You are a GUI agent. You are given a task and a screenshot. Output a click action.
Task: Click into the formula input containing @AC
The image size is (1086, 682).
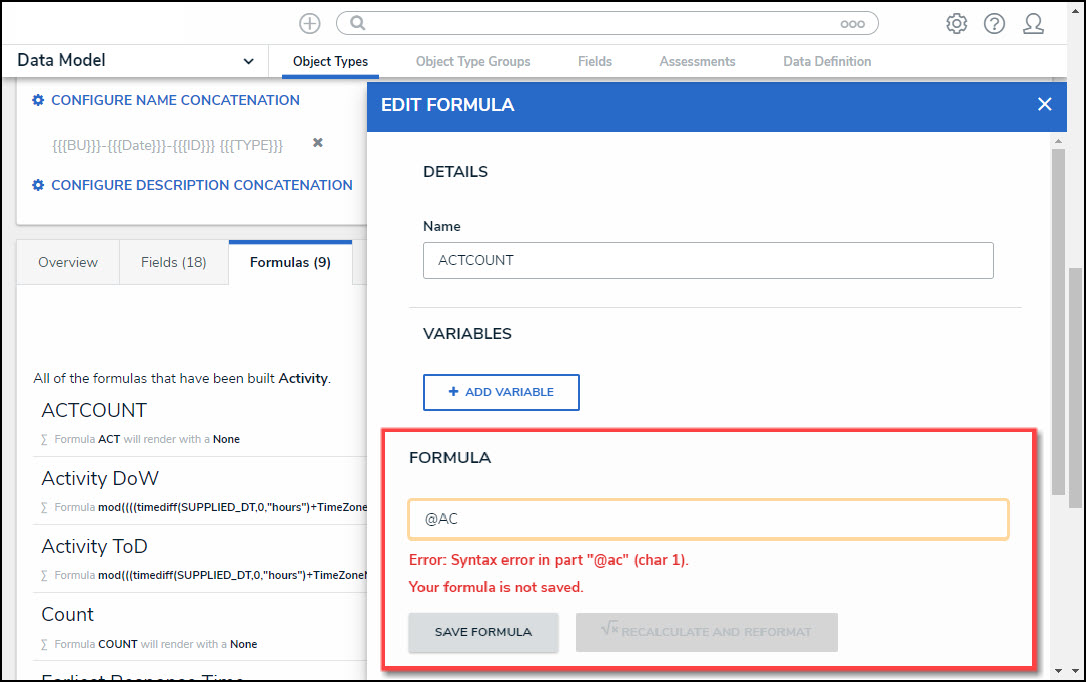(x=708, y=520)
